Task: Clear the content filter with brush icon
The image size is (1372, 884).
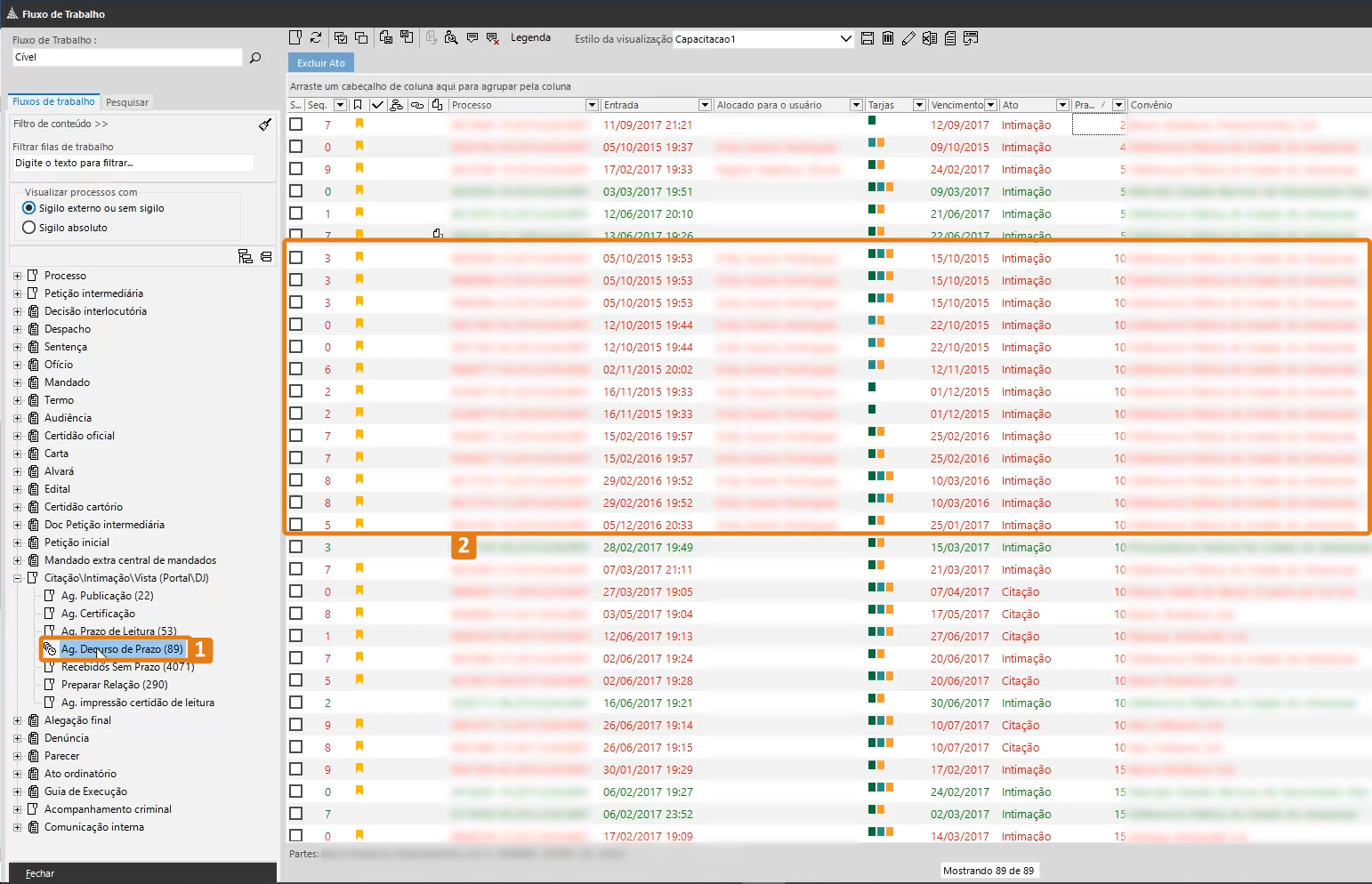Action: click(x=265, y=125)
